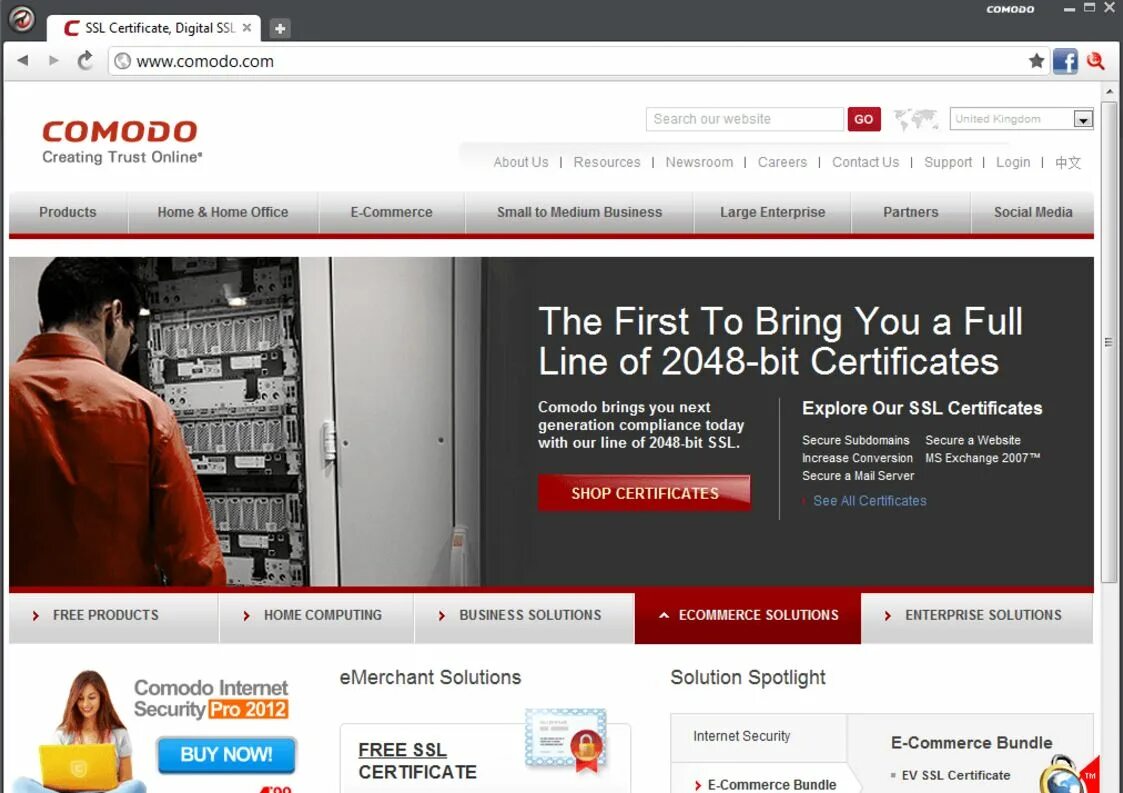Open the Careers link
This screenshot has height=793, width=1123.
point(782,162)
